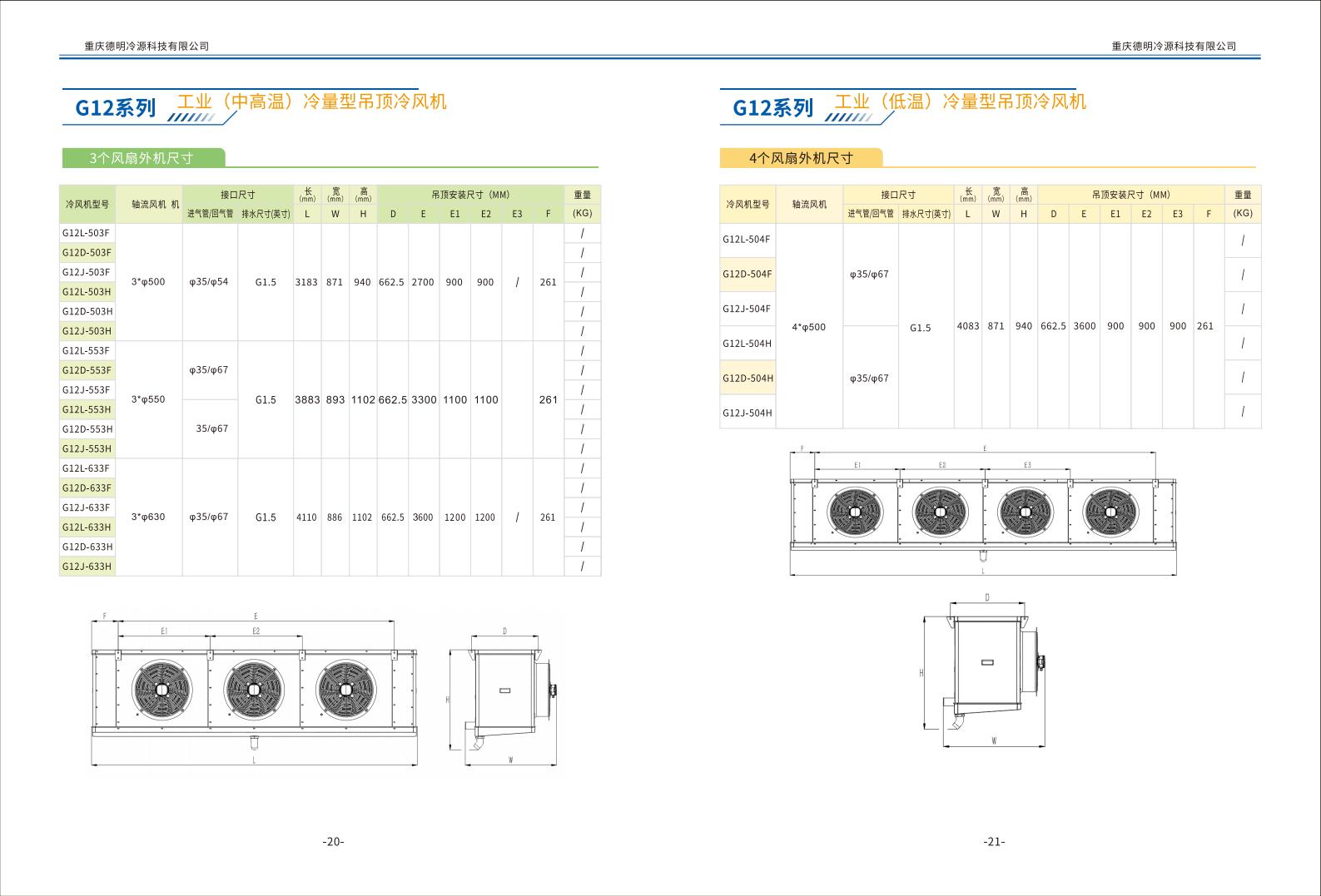Click the green 3个风扇外机尺寸 section label
This screenshot has height=896, width=1321.
(x=142, y=158)
